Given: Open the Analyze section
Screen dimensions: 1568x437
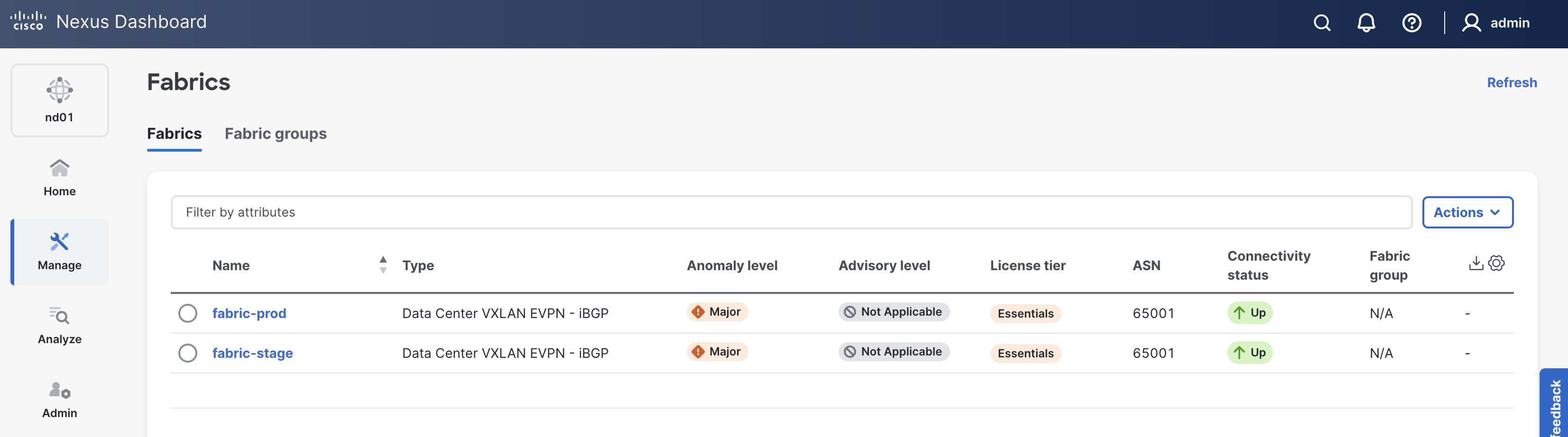Looking at the screenshot, I should point(60,326).
